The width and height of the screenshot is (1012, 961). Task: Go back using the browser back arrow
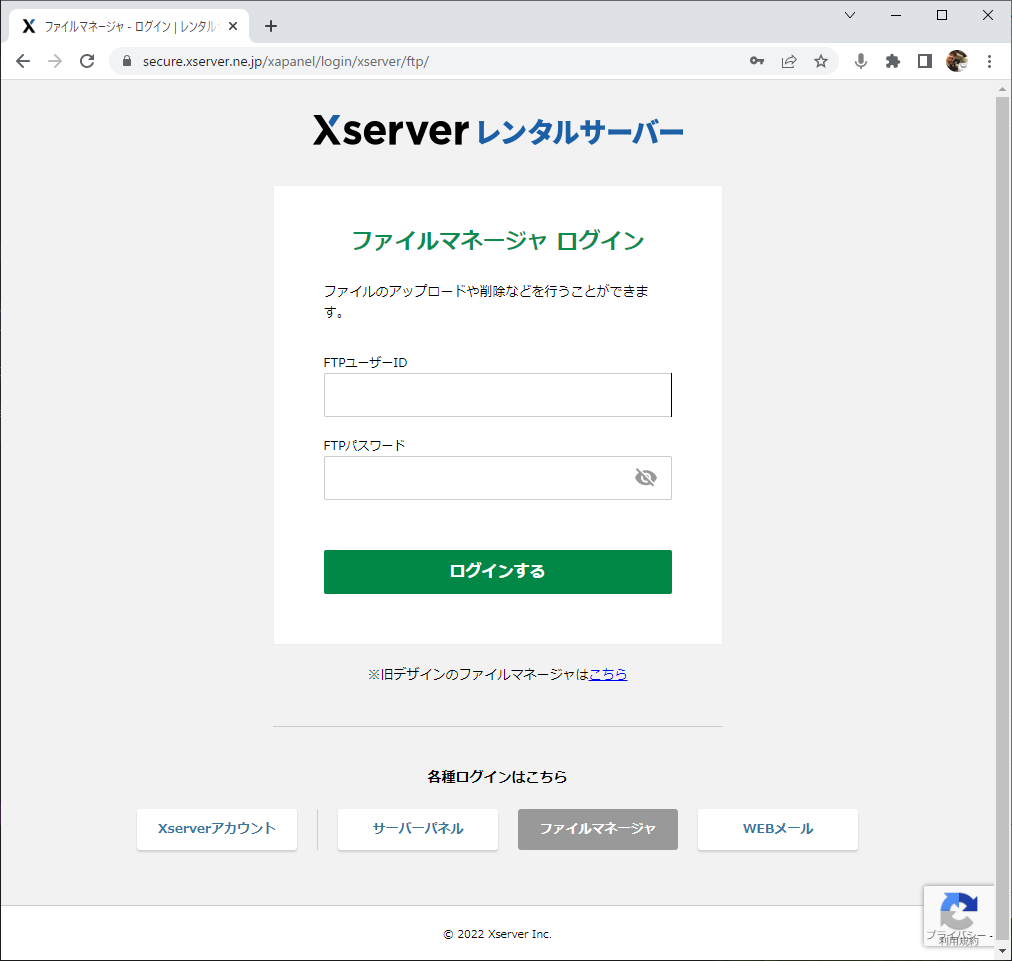[23, 61]
